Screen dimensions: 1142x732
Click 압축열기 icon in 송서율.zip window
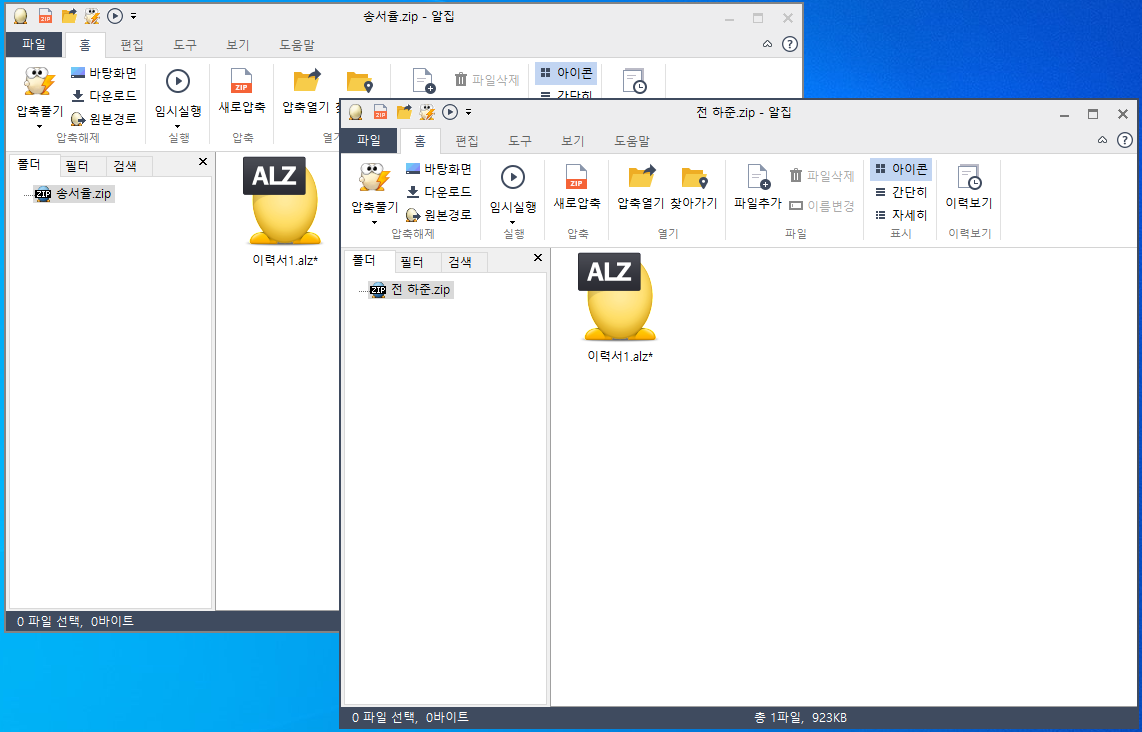(x=307, y=81)
